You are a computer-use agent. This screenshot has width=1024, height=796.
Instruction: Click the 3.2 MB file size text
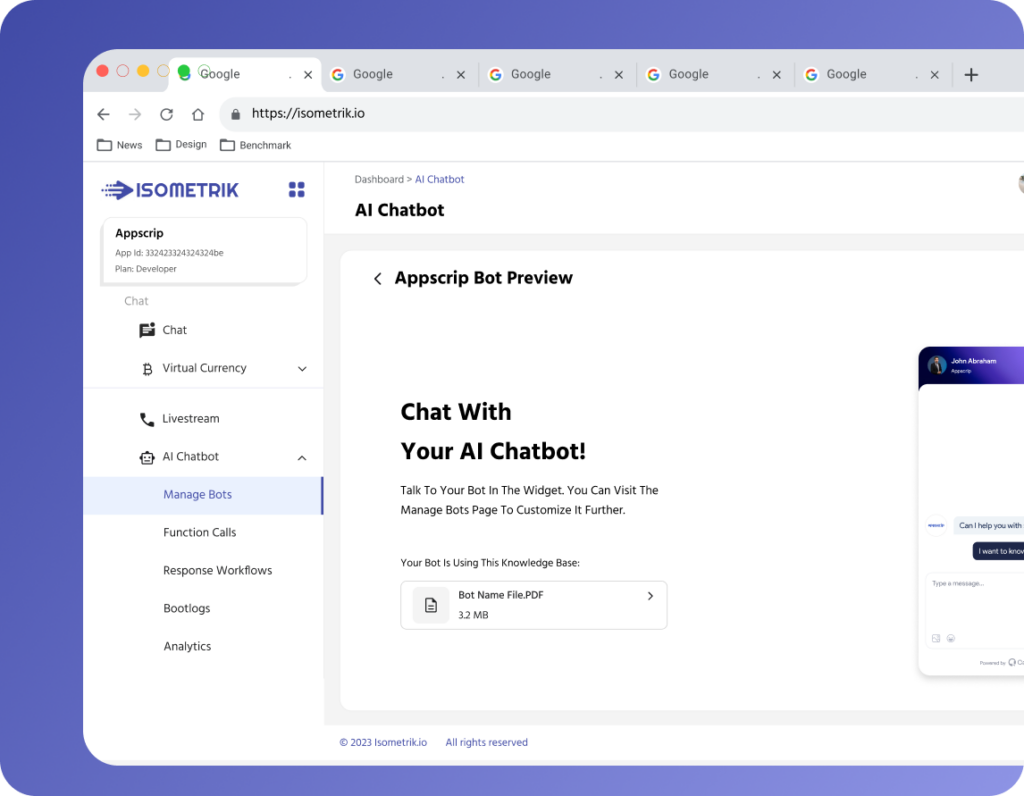473,615
